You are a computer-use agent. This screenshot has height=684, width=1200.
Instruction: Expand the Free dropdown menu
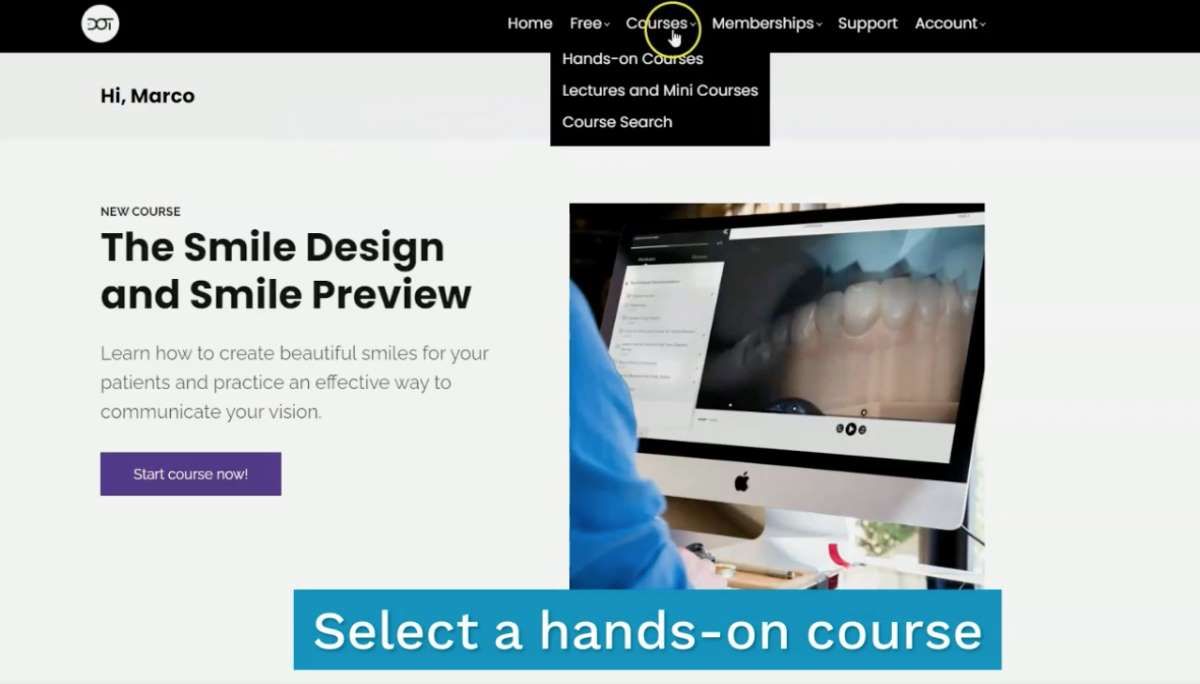coord(590,23)
